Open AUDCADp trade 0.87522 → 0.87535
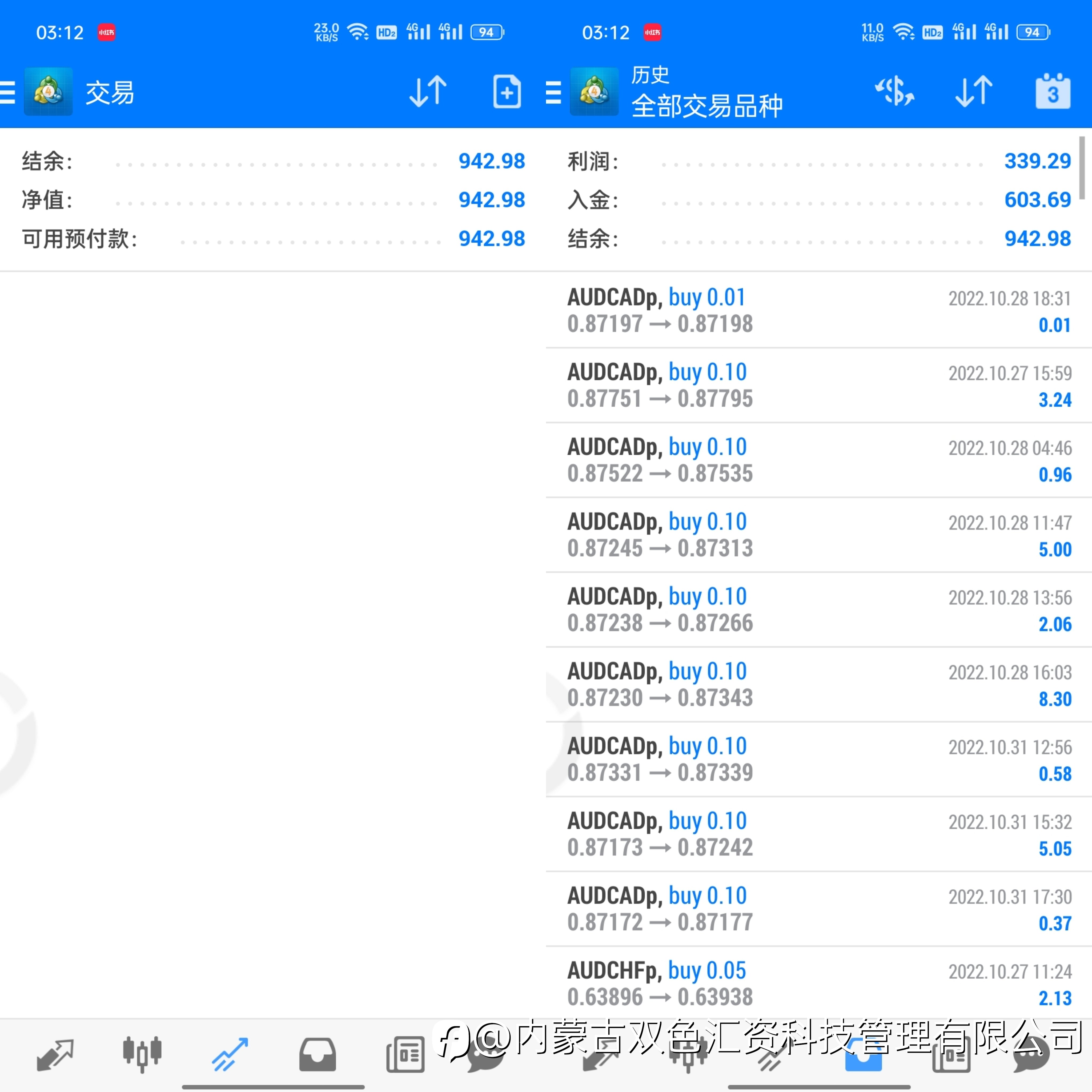 [x=819, y=460]
